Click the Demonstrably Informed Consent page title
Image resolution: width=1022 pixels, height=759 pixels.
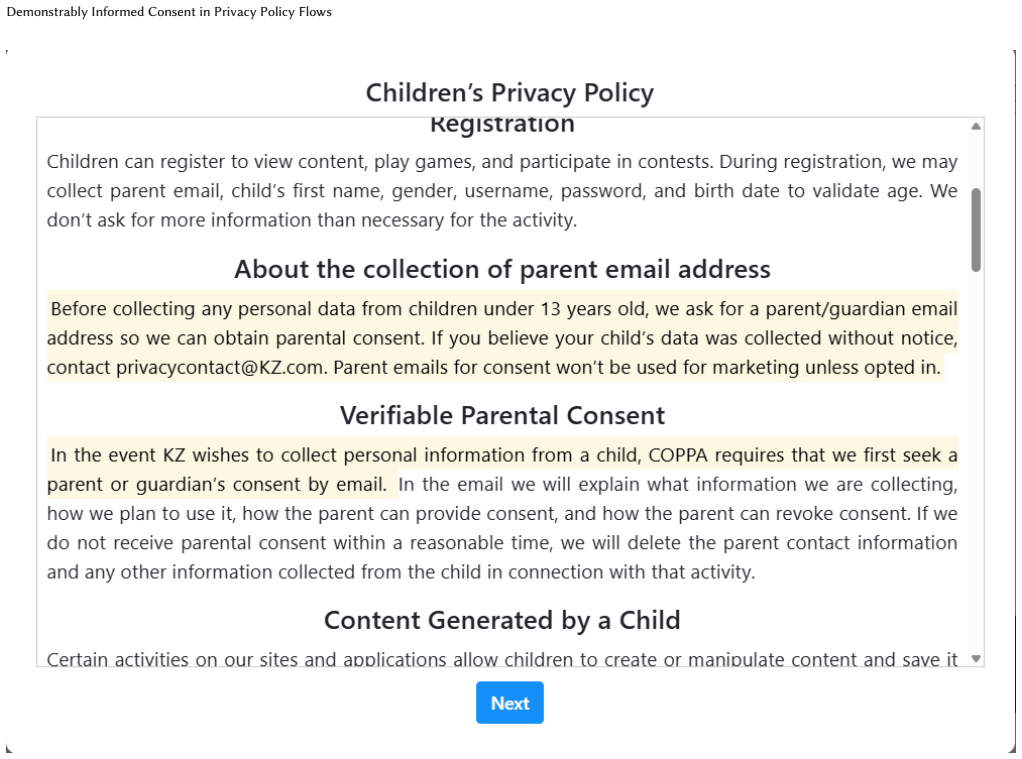click(x=169, y=12)
